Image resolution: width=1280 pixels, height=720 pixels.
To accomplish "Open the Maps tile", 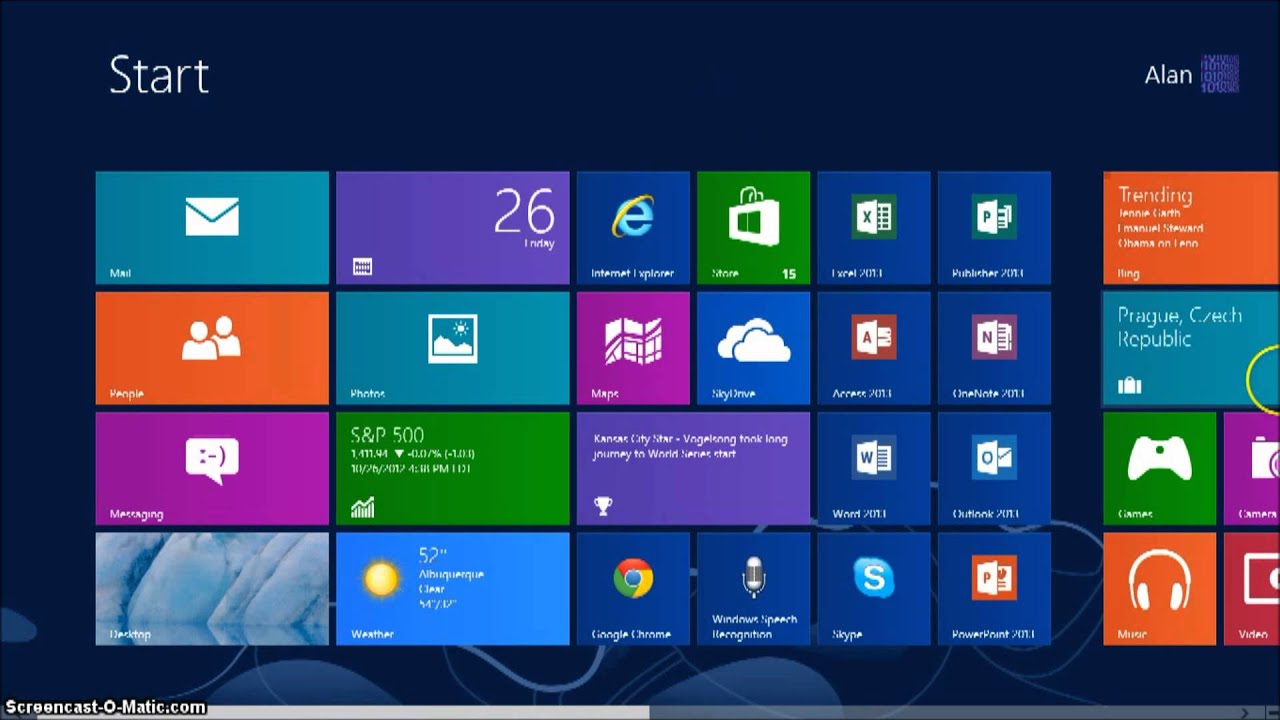I will click(633, 348).
